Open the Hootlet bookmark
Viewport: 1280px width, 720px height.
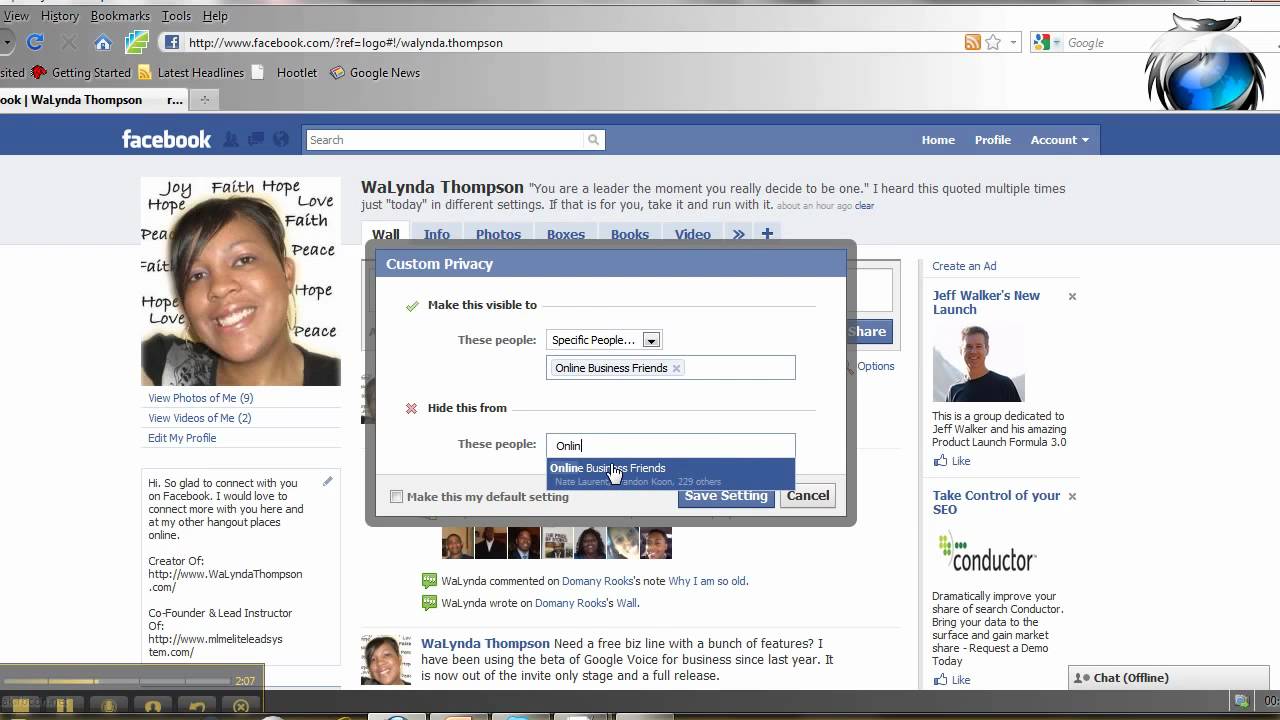coord(285,72)
